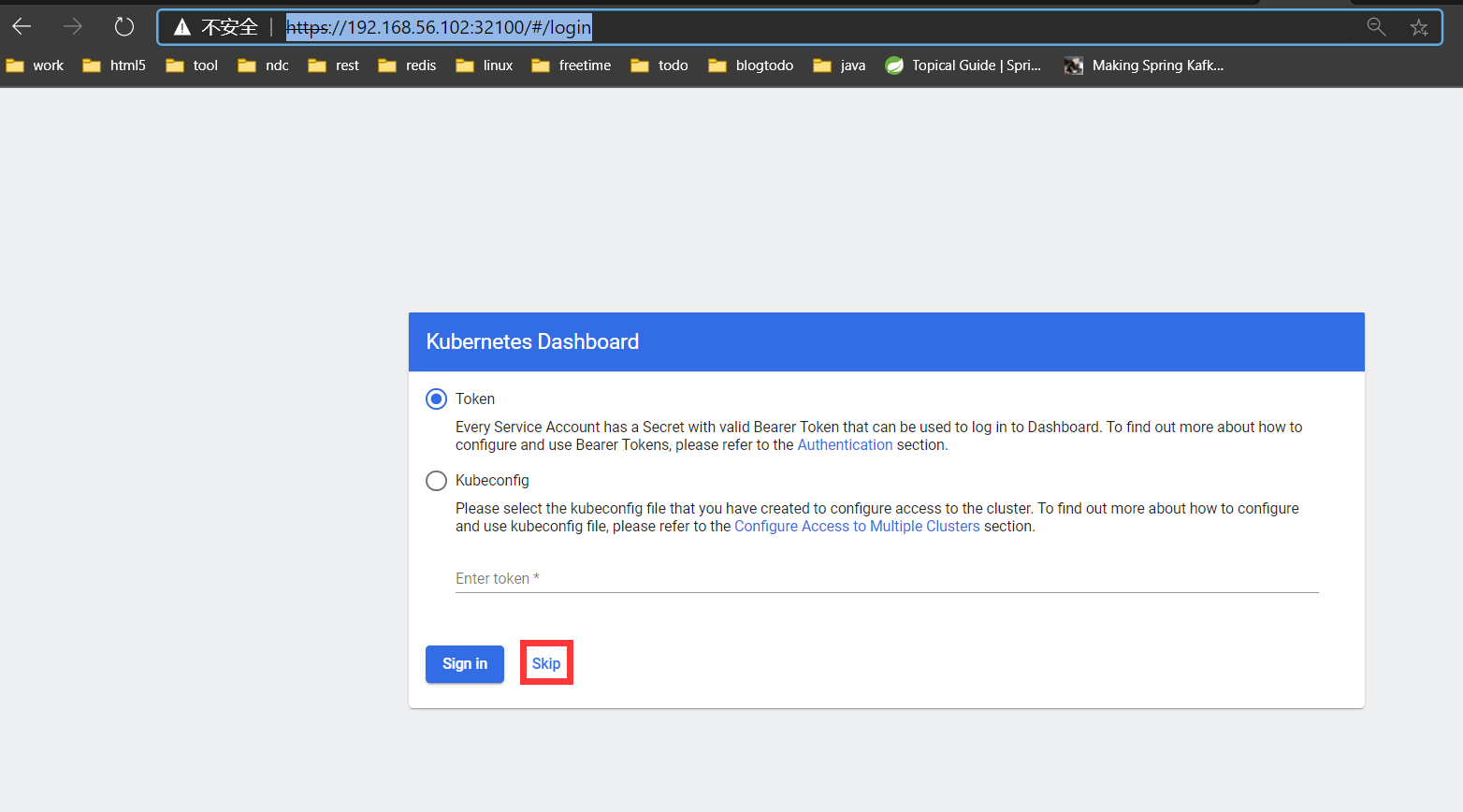
Task: Open the java bookmarks folder
Action: (839, 65)
